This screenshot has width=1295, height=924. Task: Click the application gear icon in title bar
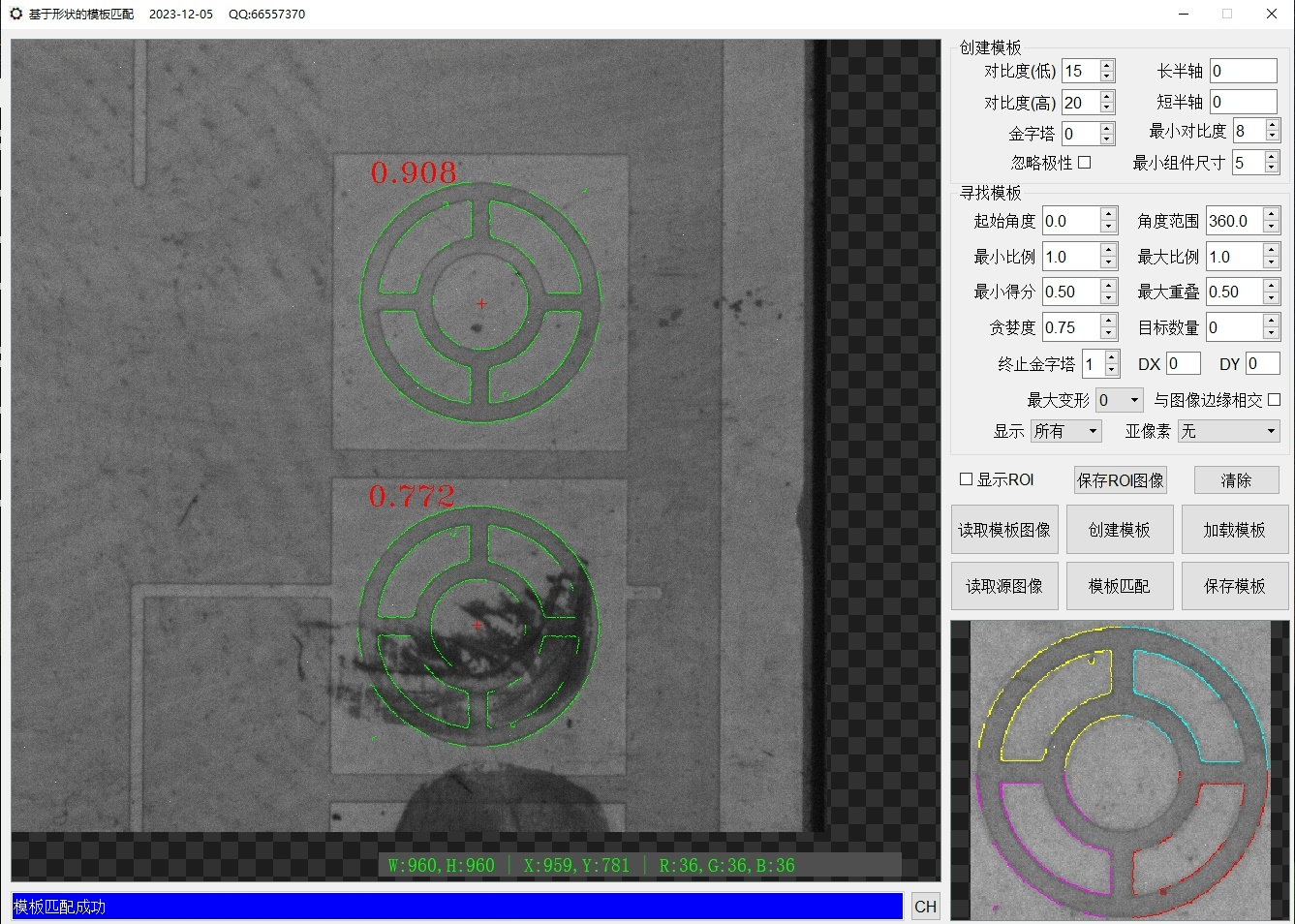click(15, 14)
